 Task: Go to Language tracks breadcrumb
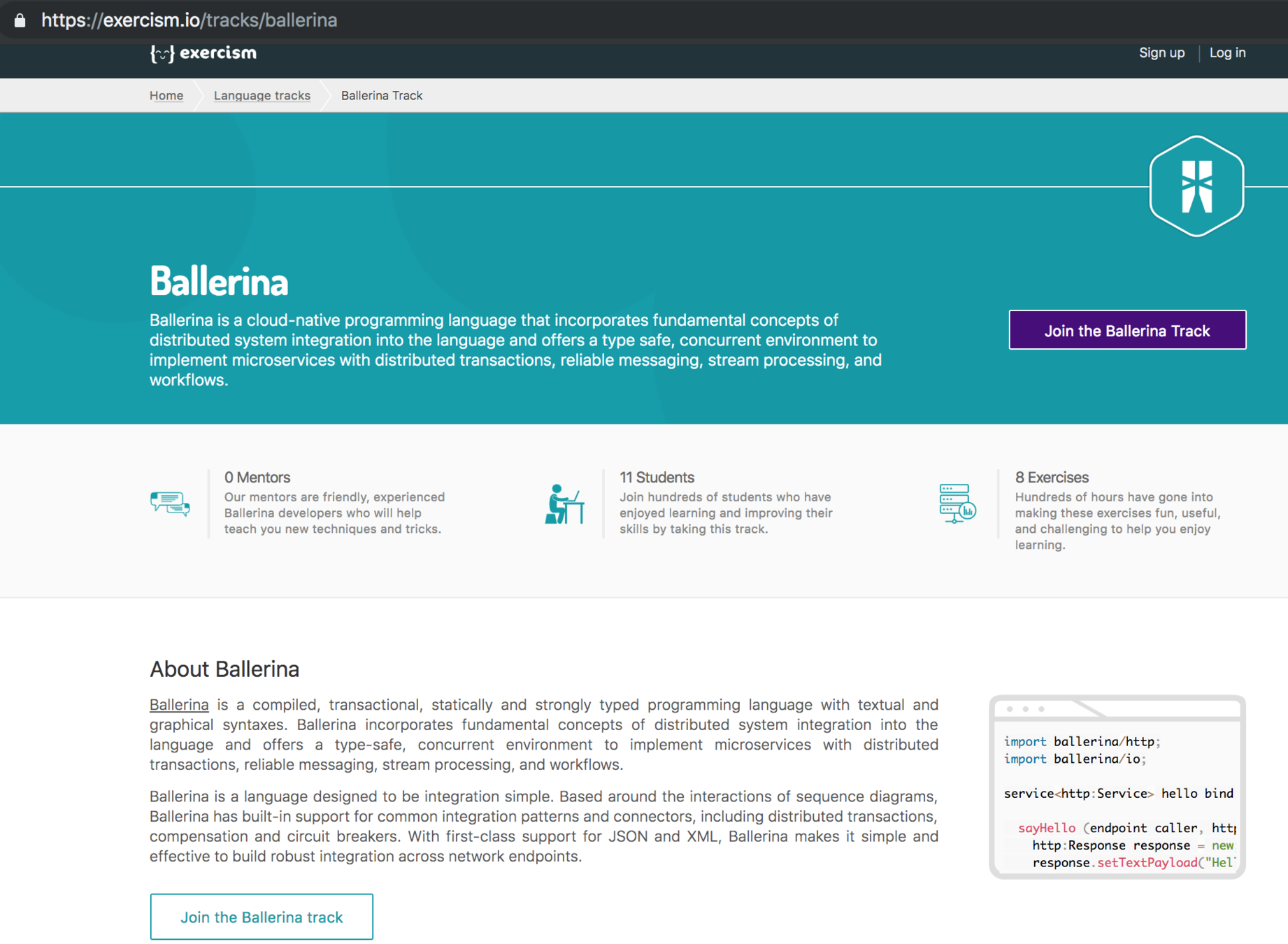pos(262,95)
